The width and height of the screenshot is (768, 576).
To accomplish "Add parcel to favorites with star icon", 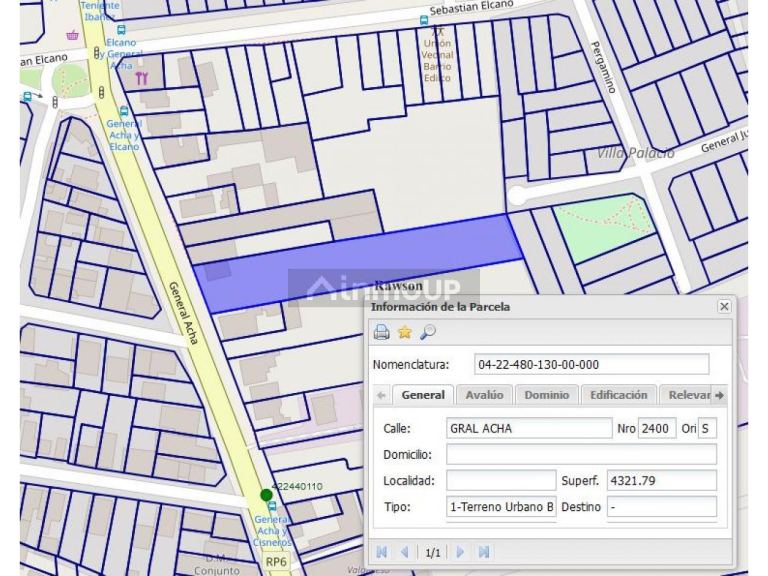I will pyautogui.click(x=405, y=332).
